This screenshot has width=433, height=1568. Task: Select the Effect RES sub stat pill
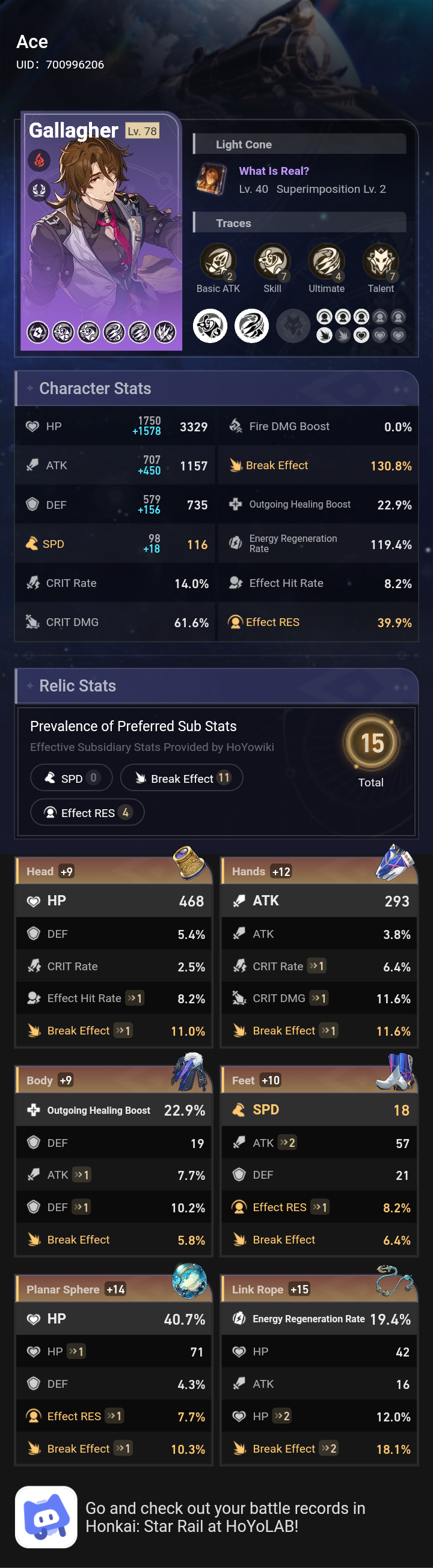click(x=87, y=813)
